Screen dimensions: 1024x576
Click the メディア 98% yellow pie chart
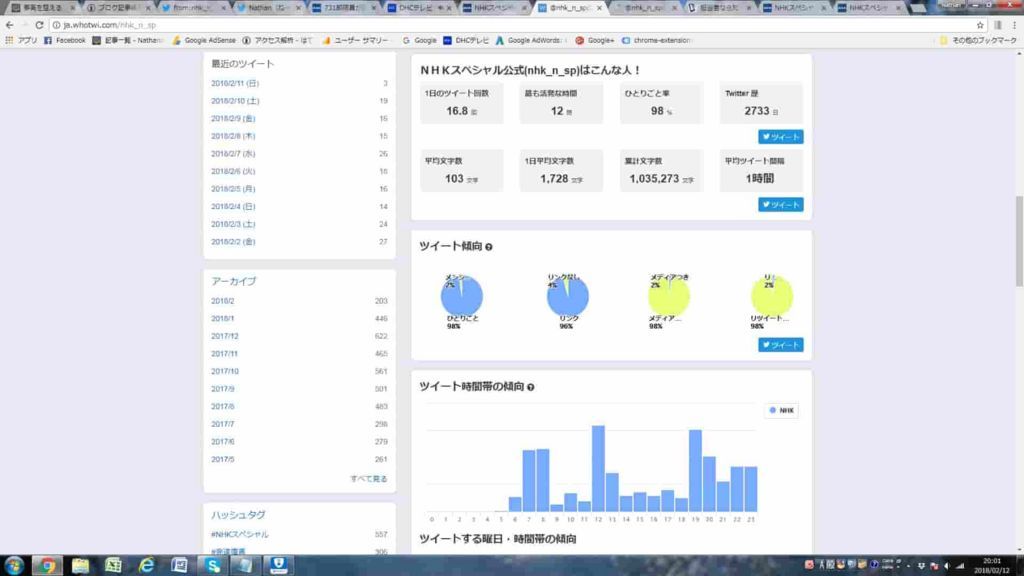tap(669, 296)
